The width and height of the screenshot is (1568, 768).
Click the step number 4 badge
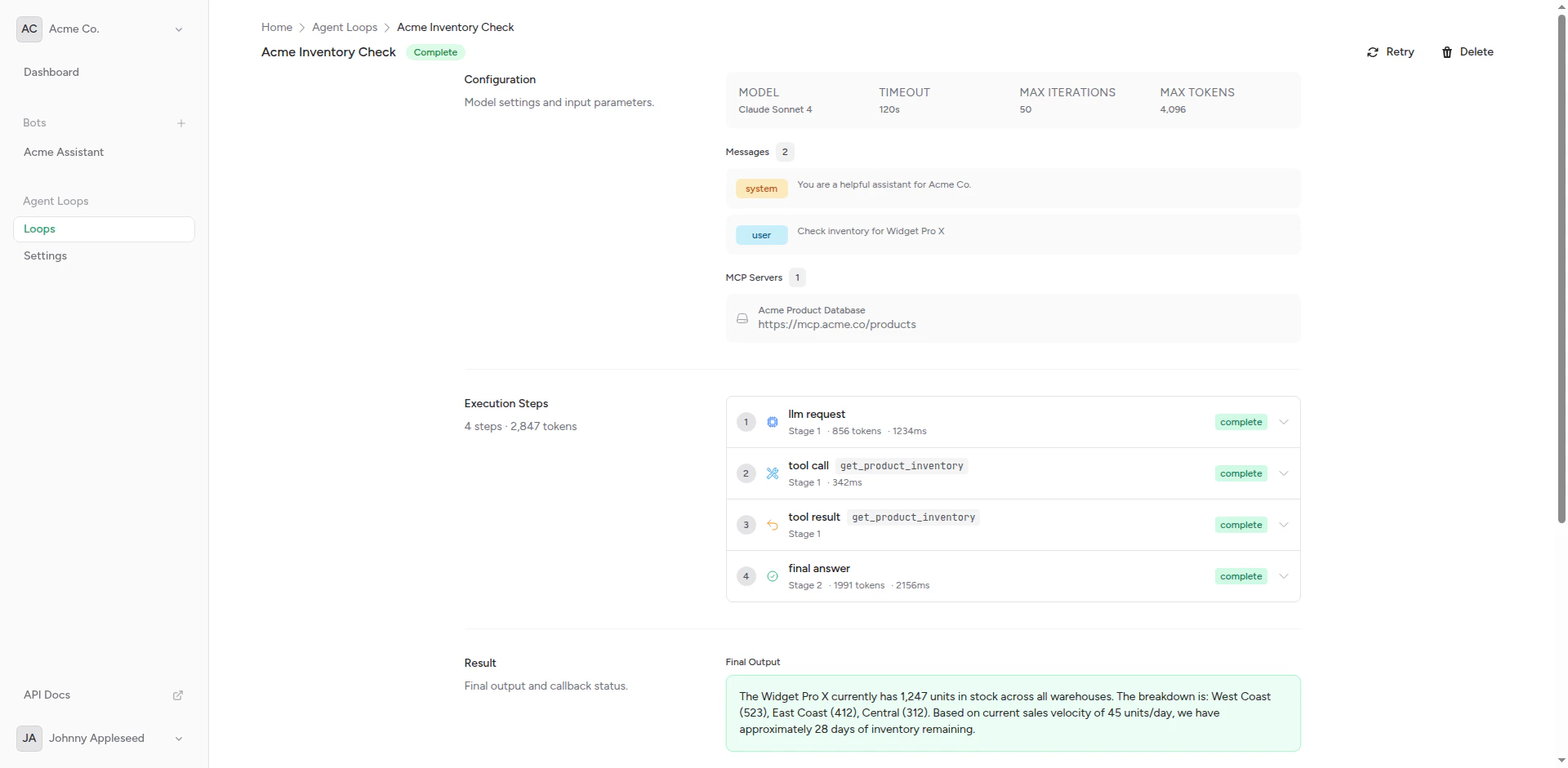tap(746, 576)
